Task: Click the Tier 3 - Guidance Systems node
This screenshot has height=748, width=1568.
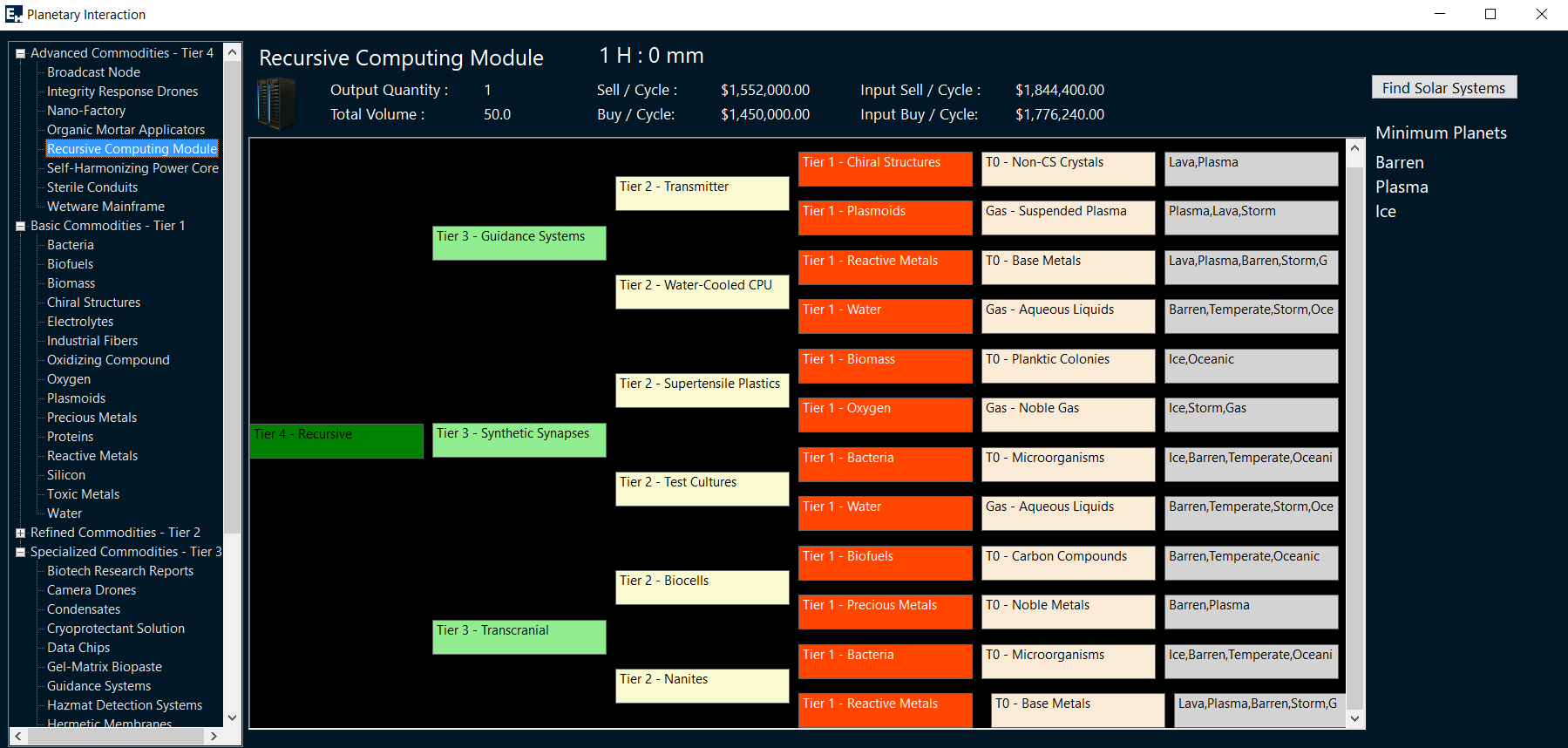Action: [x=519, y=243]
